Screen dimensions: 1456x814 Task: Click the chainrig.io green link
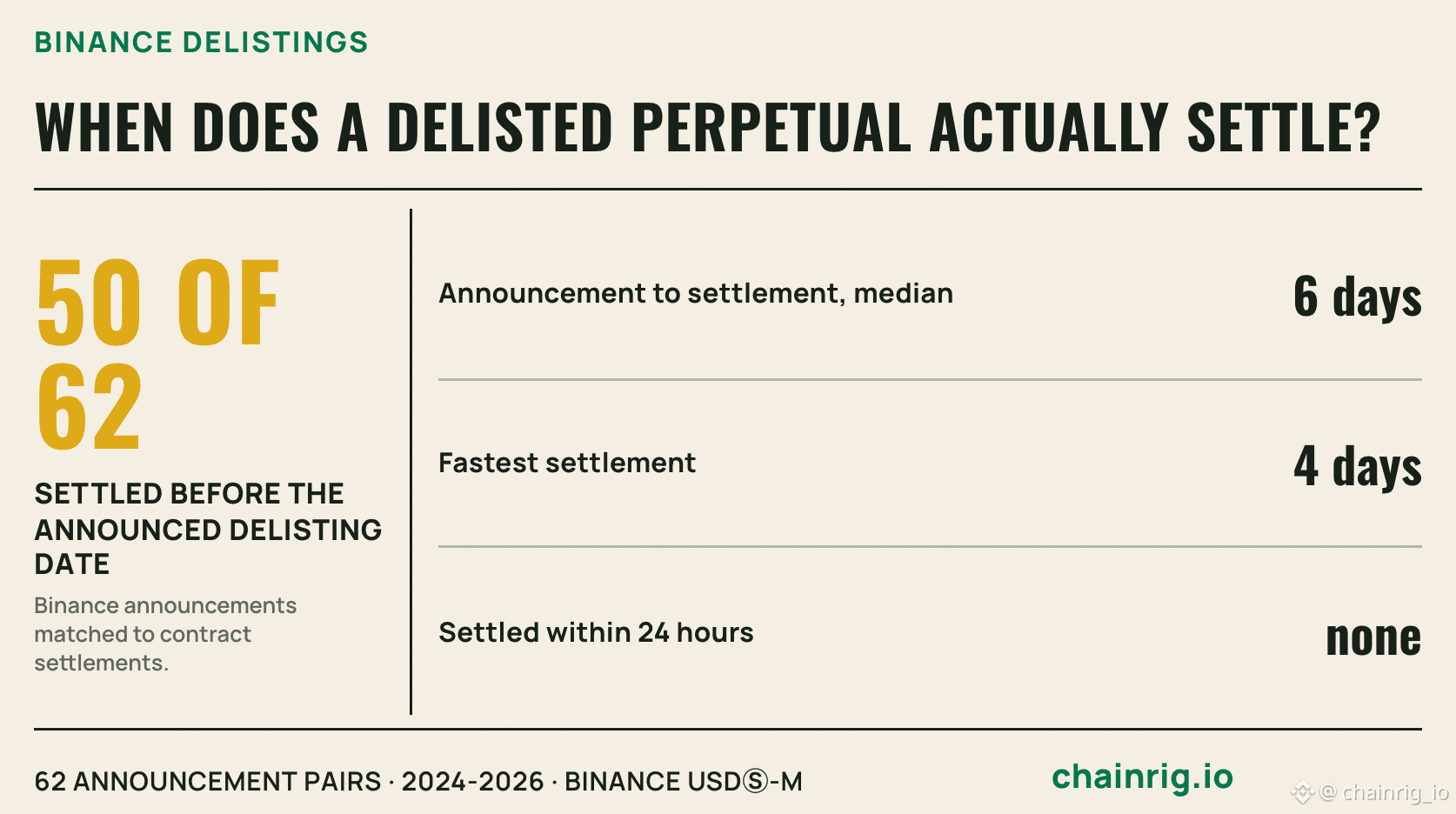1142,777
